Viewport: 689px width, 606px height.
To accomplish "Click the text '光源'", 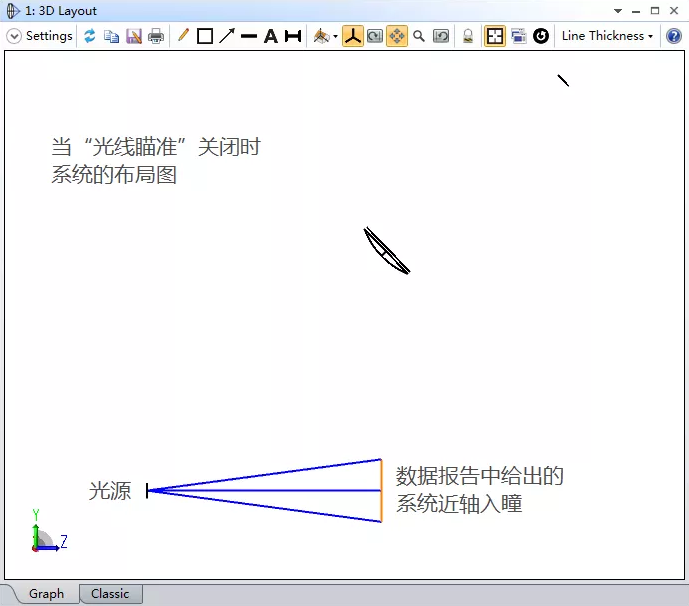I will tap(110, 491).
